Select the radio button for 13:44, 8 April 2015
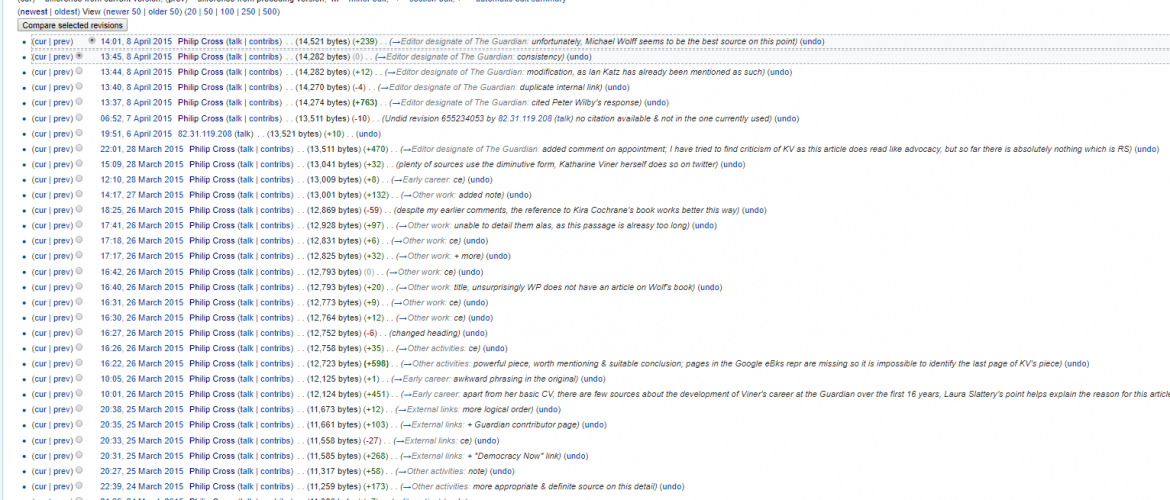Image resolution: width=1170 pixels, height=500 pixels. click(79, 72)
